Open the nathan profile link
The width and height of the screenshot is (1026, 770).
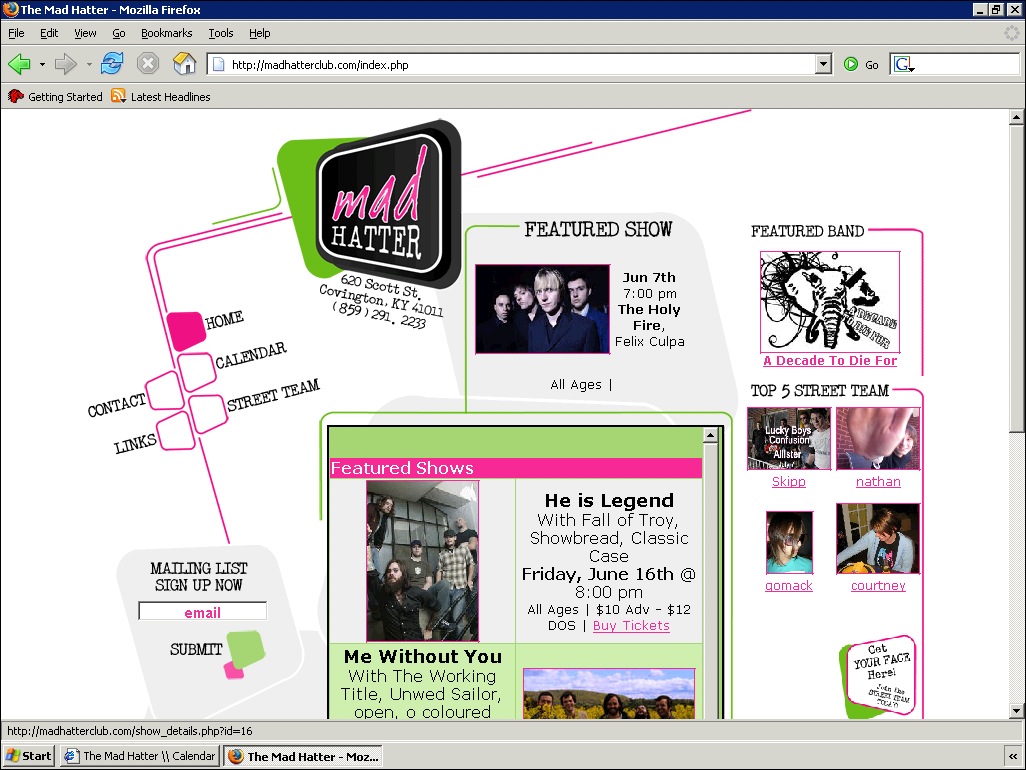click(878, 481)
